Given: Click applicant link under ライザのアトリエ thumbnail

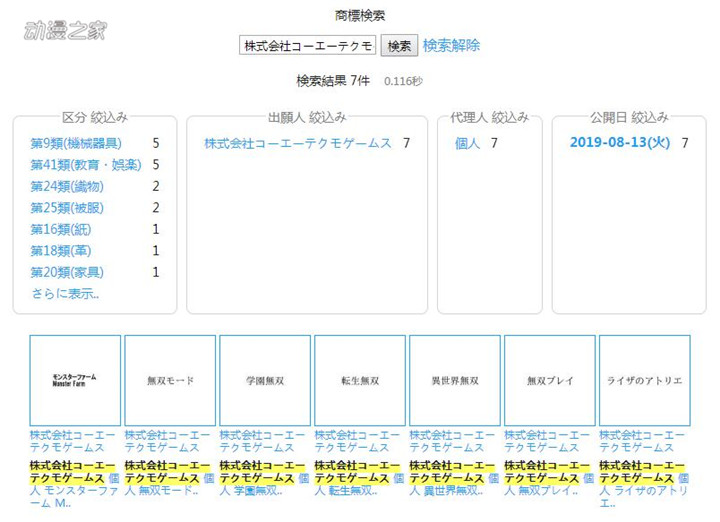Looking at the screenshot, I should point(642,441).
